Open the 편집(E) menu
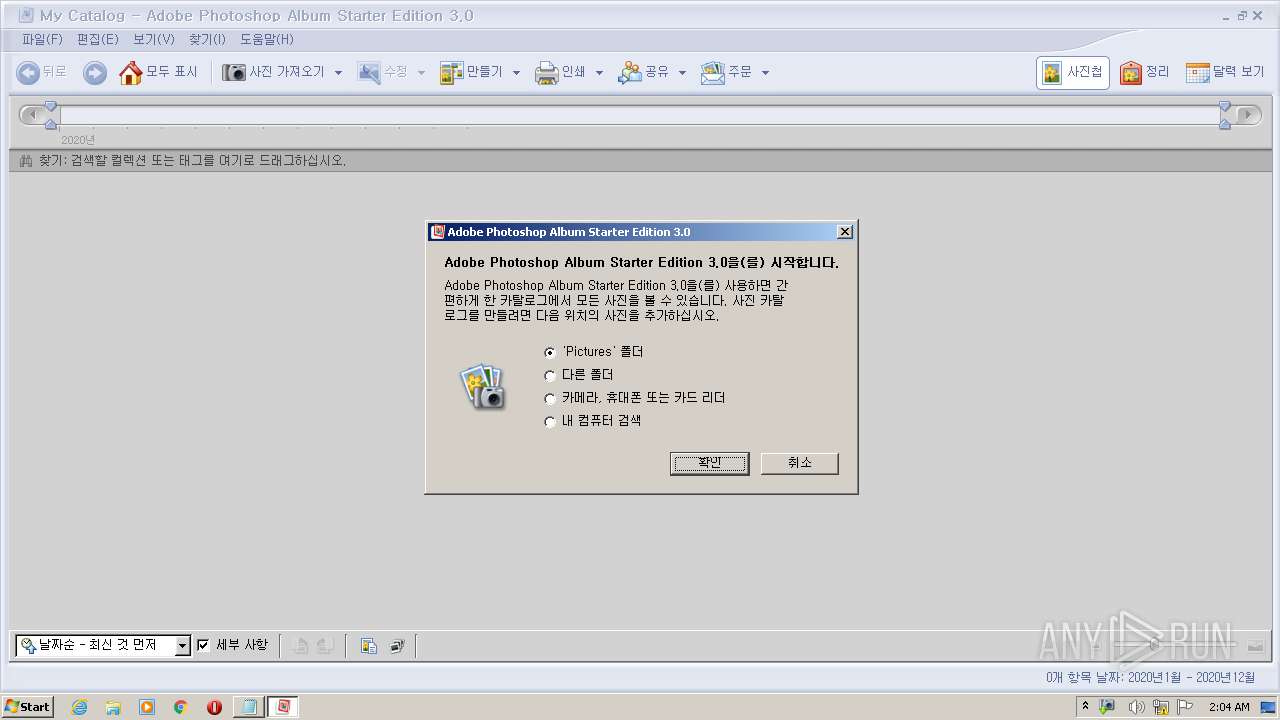The width and height of the screenshot is (1280, 720). pyautogui.click(x=97, y=39)
